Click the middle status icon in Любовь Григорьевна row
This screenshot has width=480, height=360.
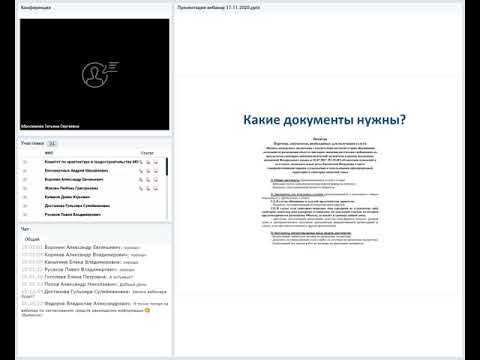pyautogui.click(x=148, y=188)
